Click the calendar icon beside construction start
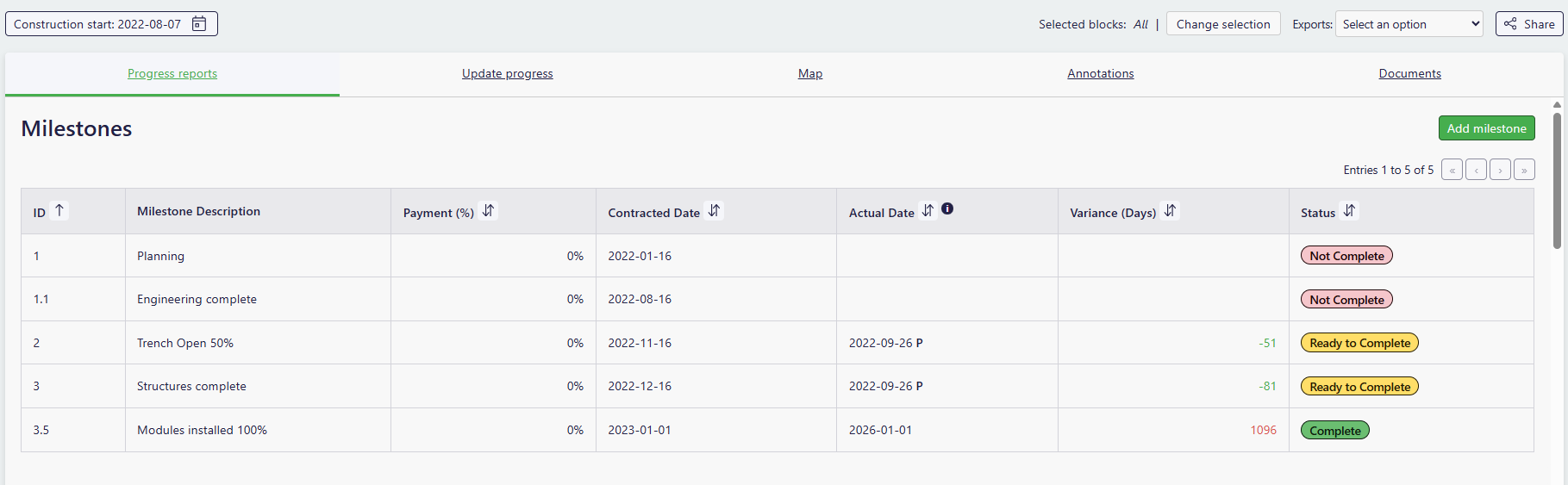Image resolution: width=1568 pixels, height=485 pixels. 199,24
